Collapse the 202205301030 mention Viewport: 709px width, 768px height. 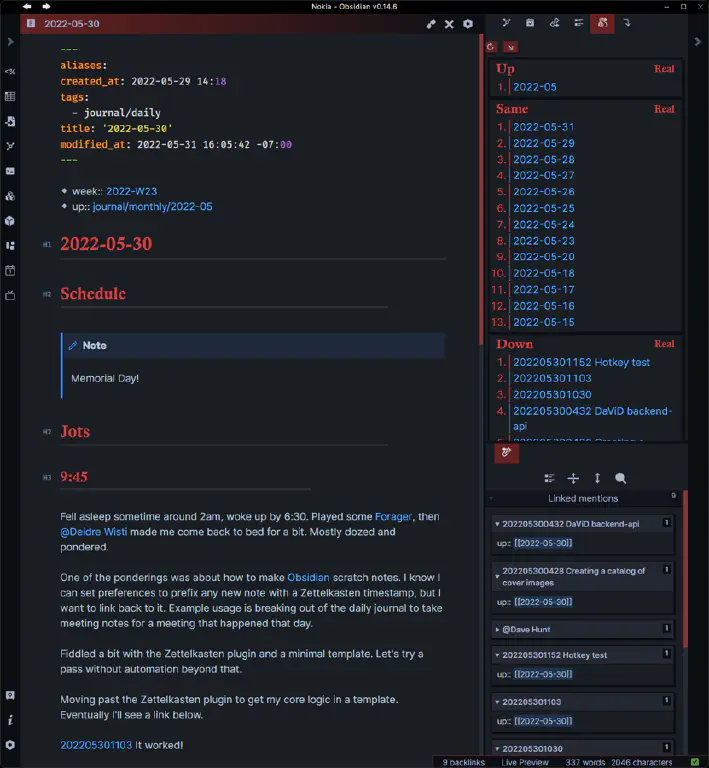(497, 749)
